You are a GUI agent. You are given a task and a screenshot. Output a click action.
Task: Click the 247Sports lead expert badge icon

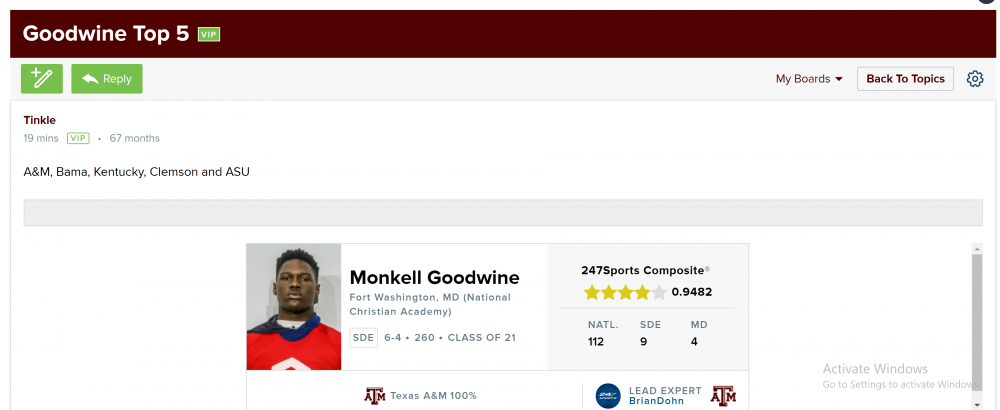[608, 396]
